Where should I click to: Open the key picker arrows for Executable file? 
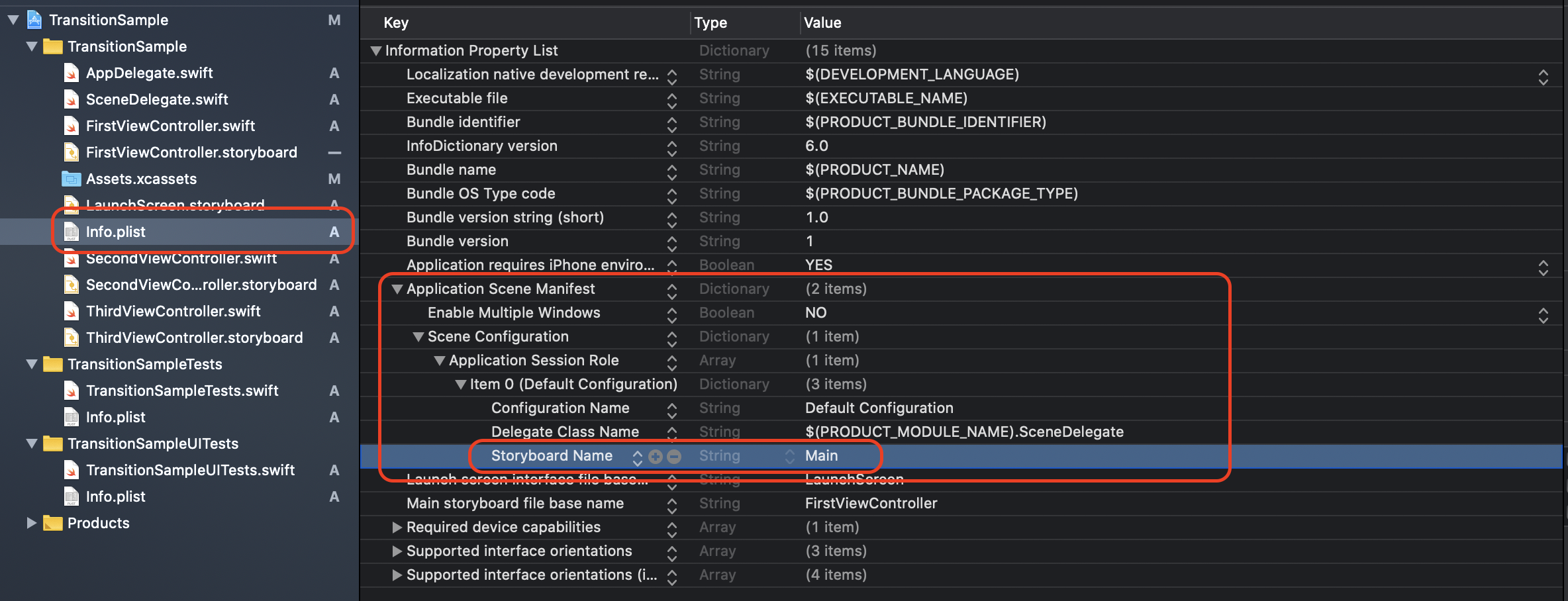coord(672,100)
